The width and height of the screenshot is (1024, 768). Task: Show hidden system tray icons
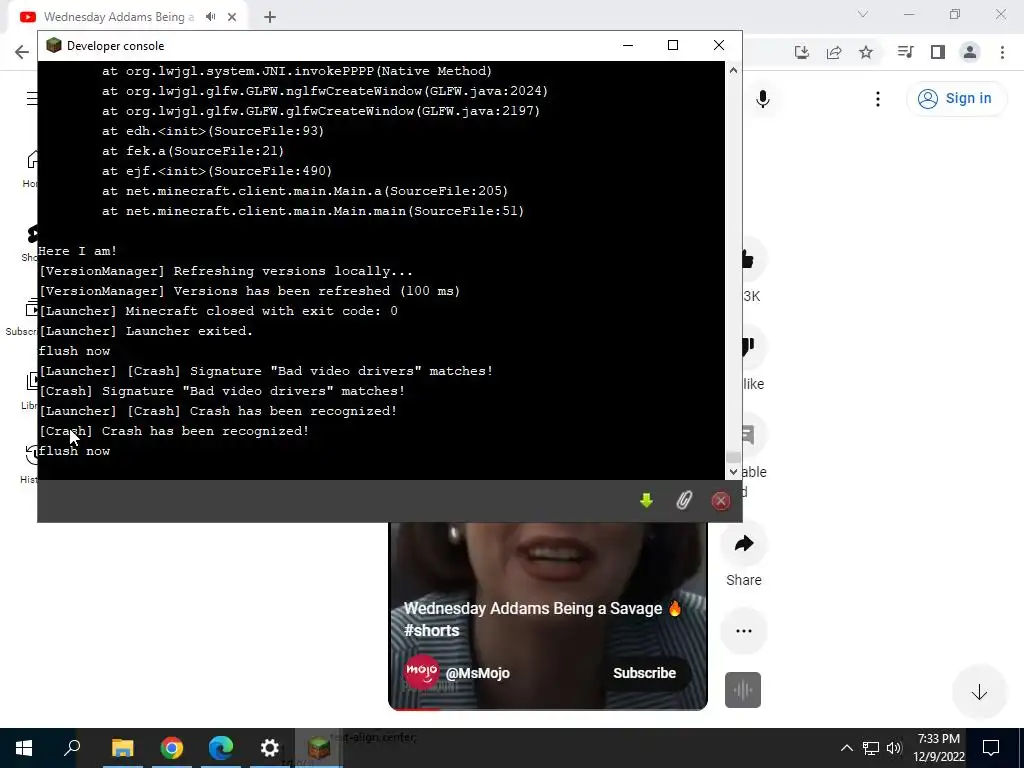click(x=846, y=748)
